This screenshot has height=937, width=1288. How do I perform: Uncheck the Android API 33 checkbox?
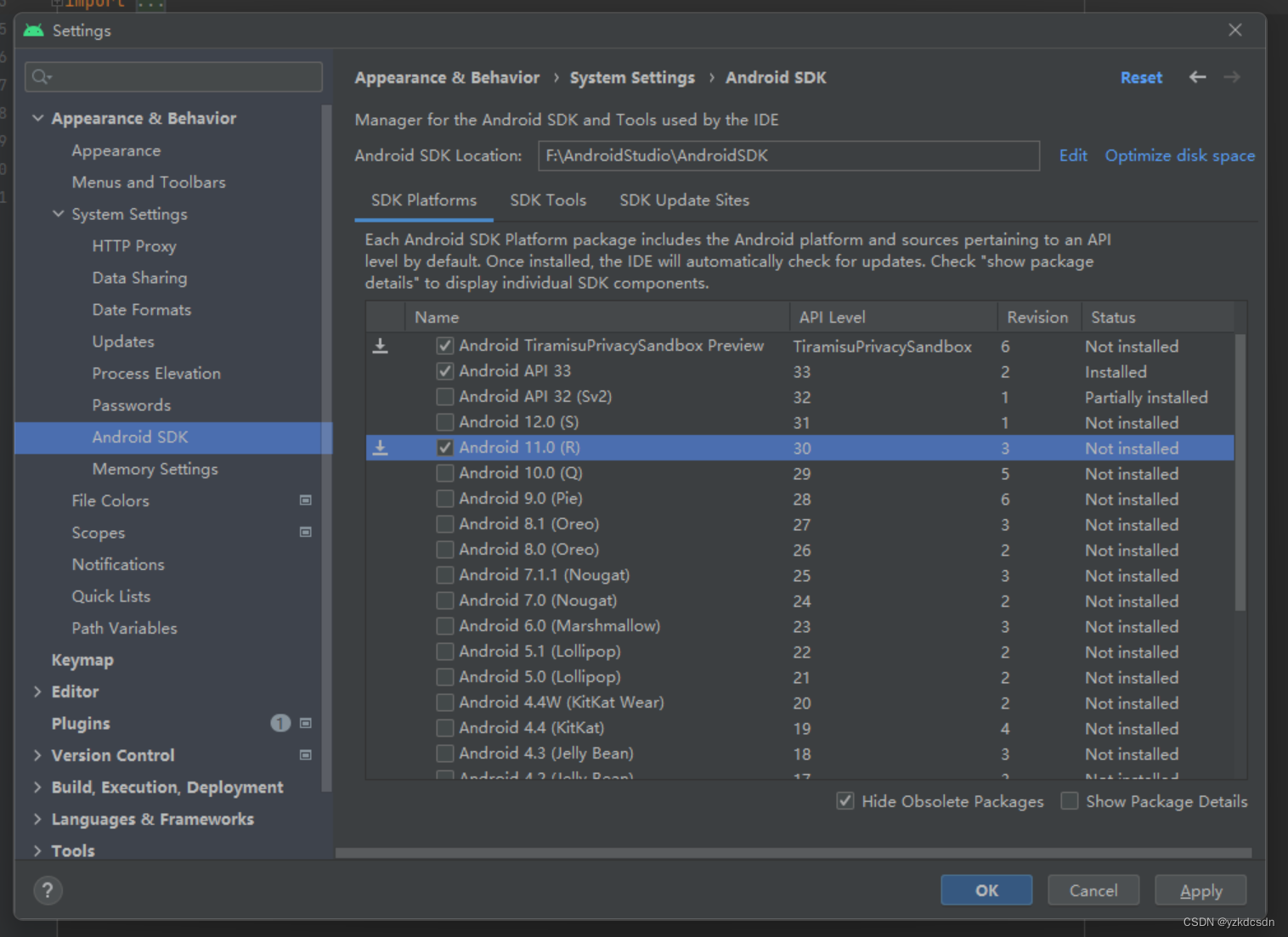[444, 371]
